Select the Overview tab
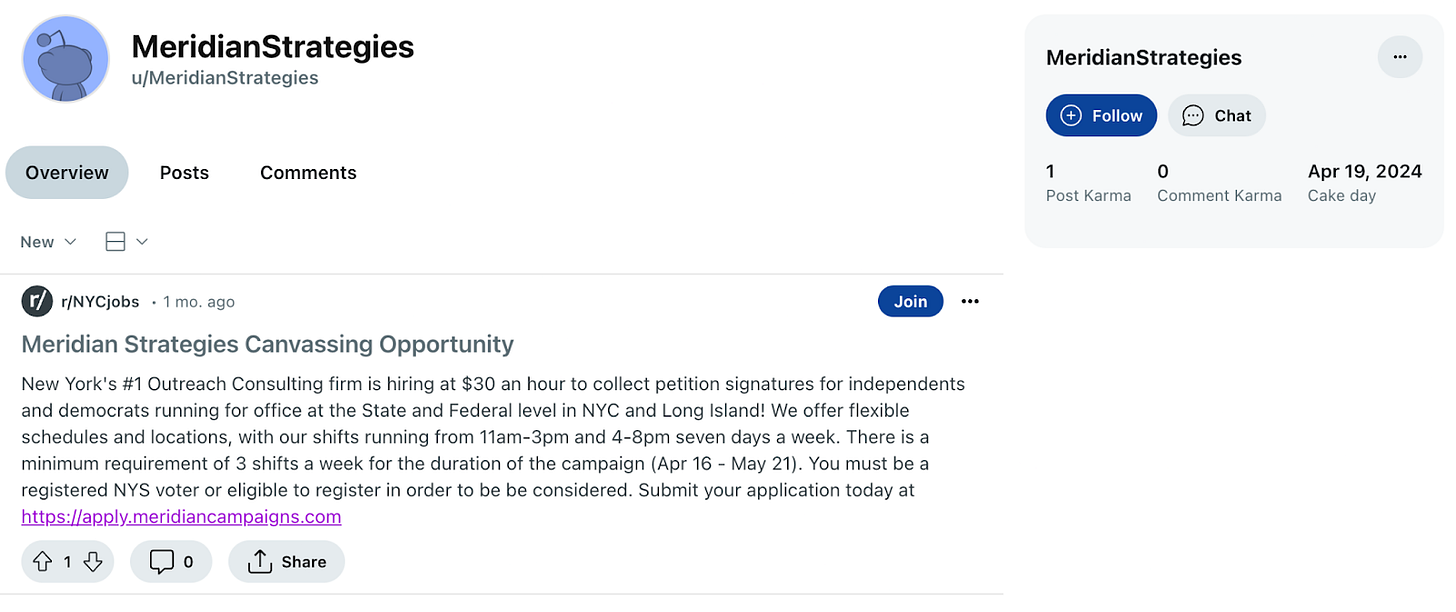1456x612 pixels. tap(66, 172)
